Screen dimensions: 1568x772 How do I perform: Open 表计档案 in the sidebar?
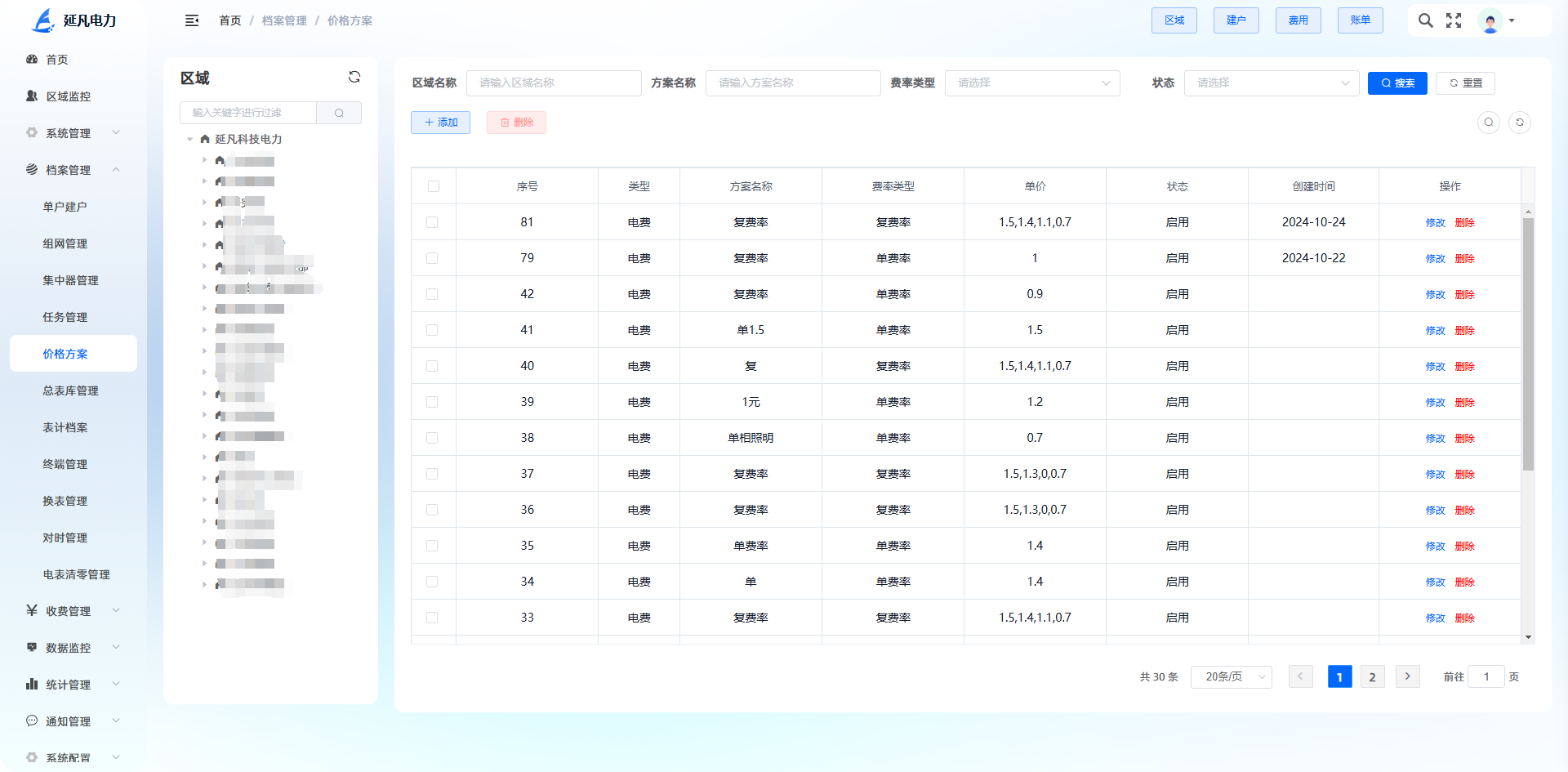[x=65, y=427]
